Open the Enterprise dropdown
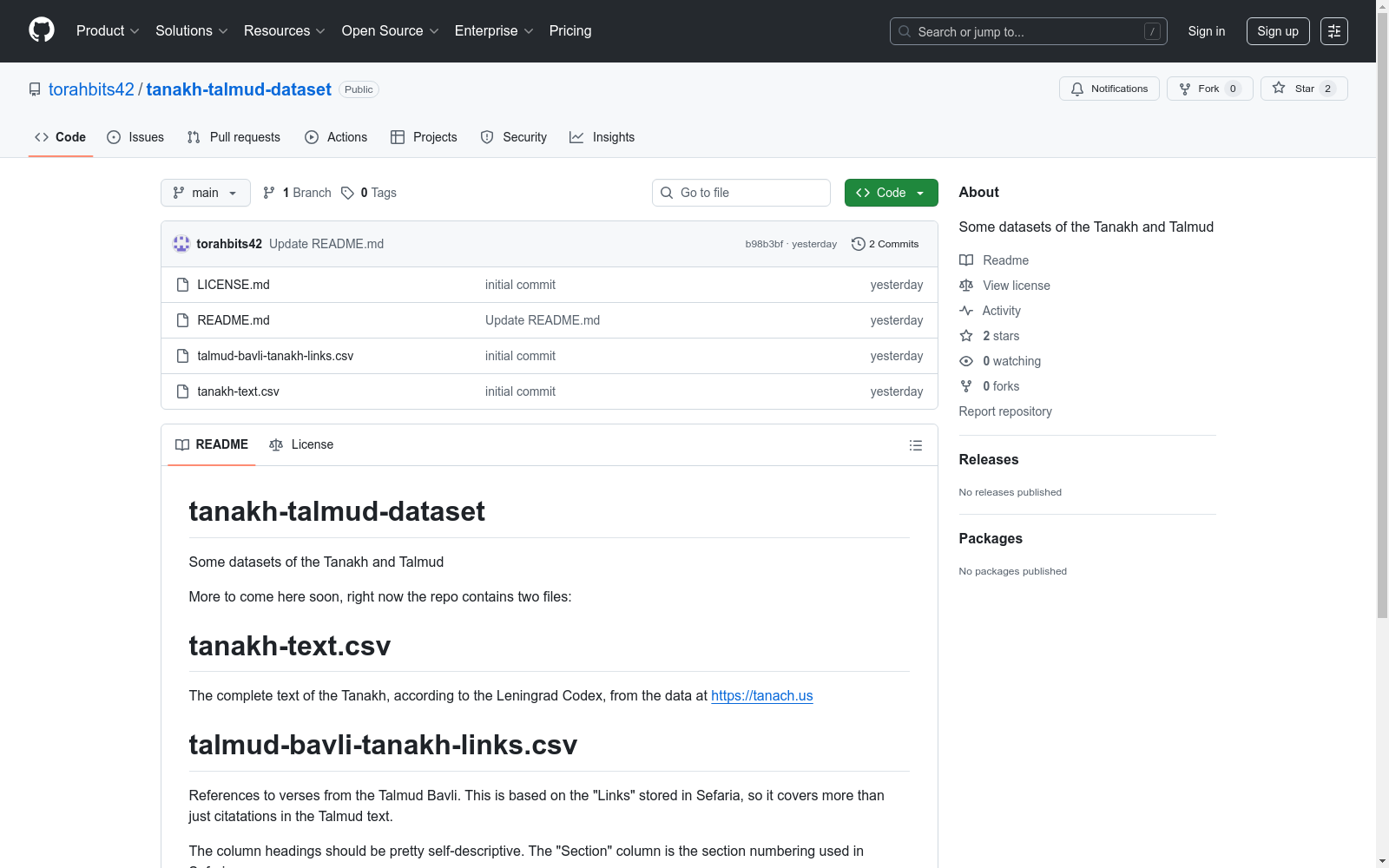Screen dimensions: 1389x868 coord(494,31)
